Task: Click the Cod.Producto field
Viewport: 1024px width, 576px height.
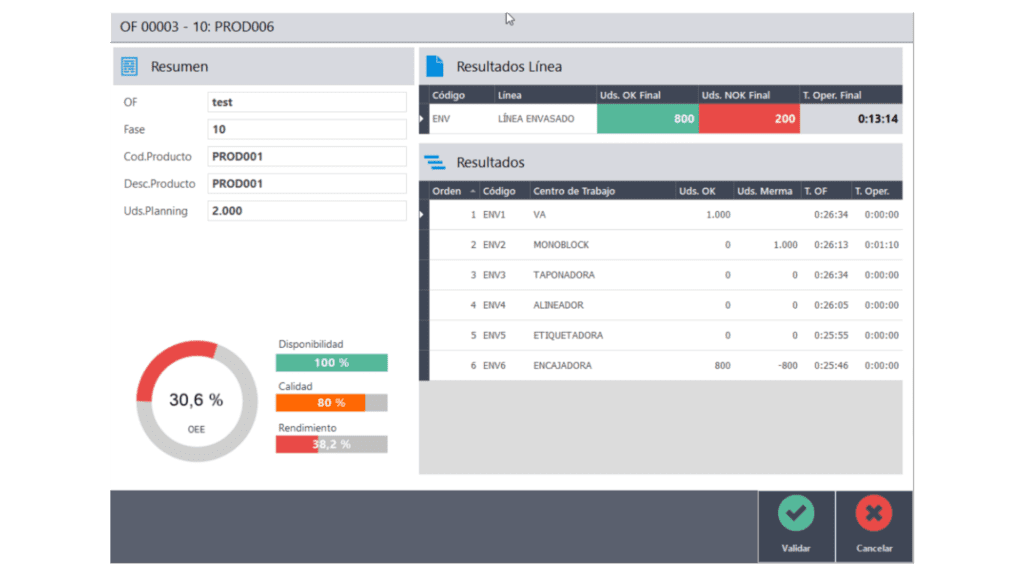Action: coord(307,156)
